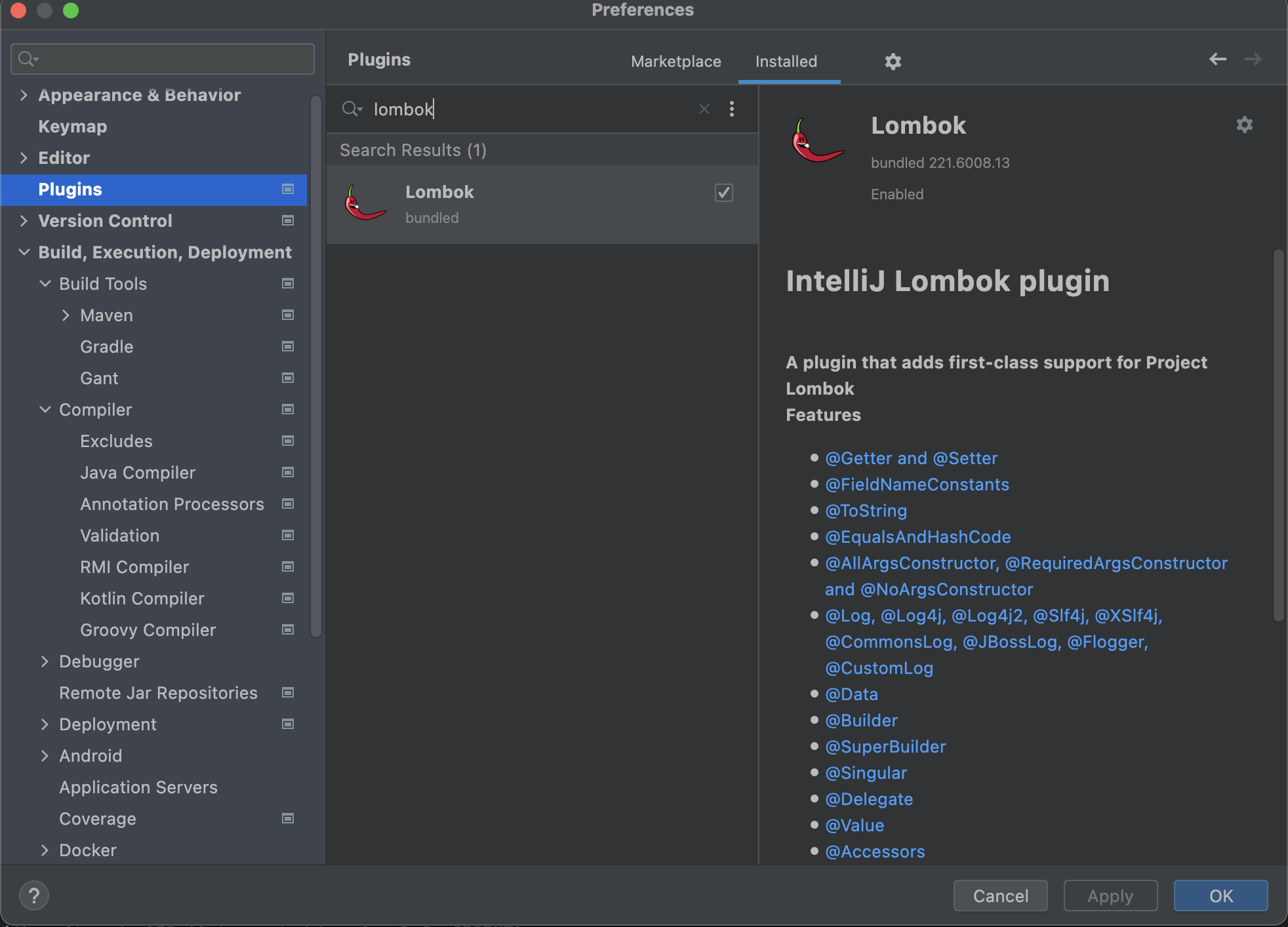
Task: Click project-level icon beside Java Compiler
Action: coord(287,473)
